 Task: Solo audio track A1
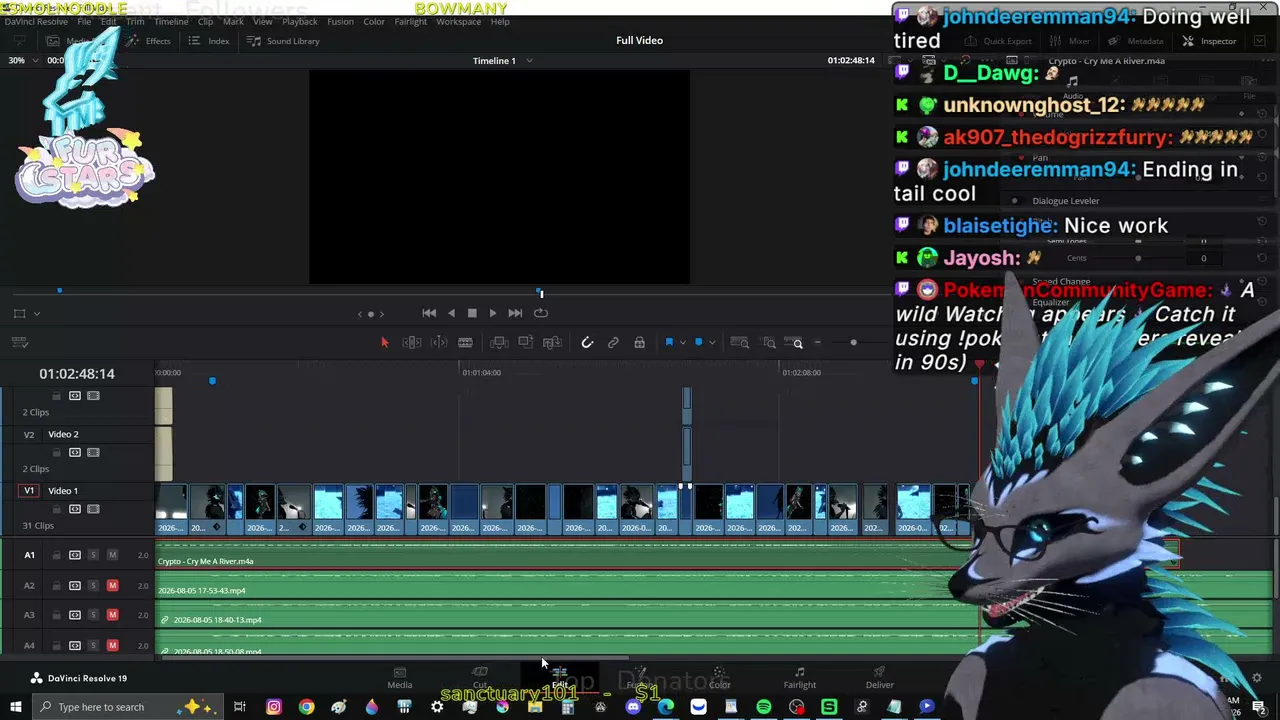pos(93,555)
